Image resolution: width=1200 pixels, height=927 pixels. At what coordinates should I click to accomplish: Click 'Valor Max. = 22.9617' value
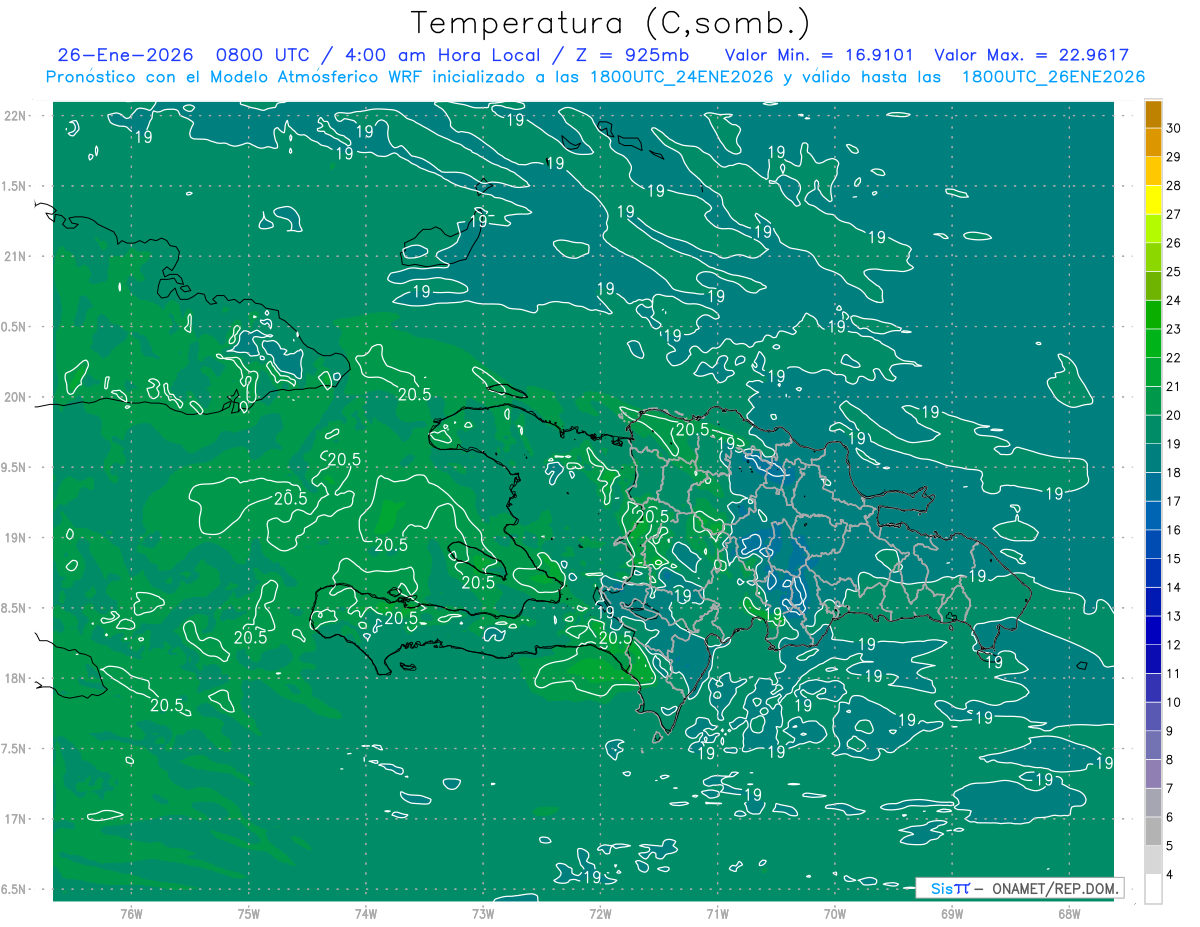tap(1032, 55)
